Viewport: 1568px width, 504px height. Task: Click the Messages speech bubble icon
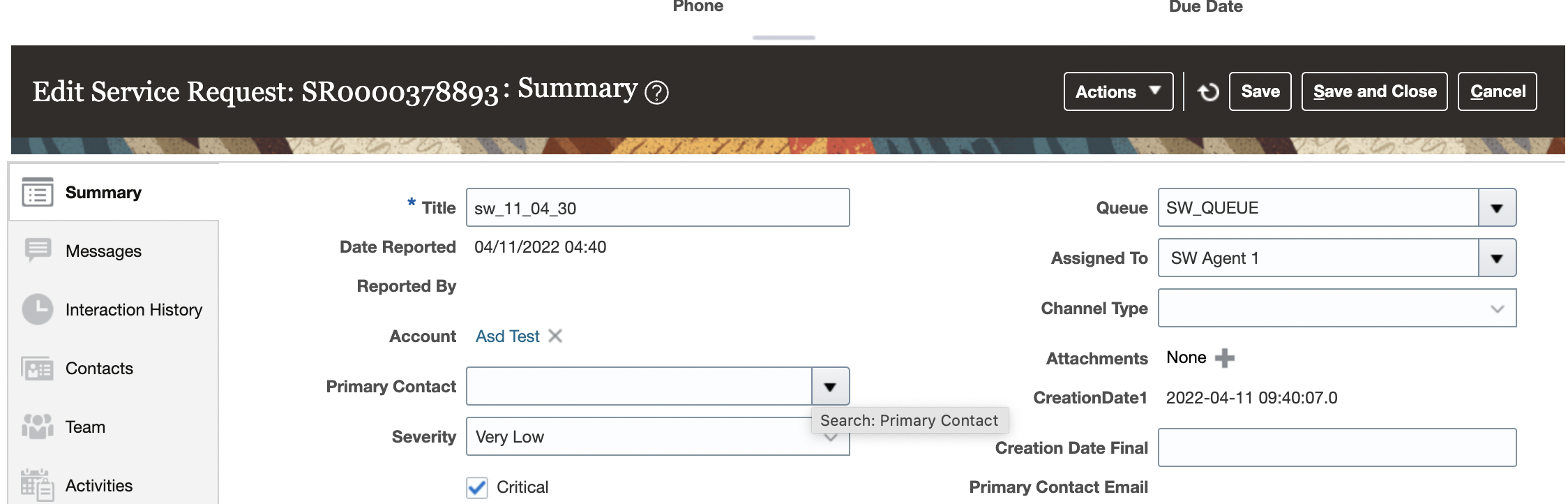coord(38,250)
